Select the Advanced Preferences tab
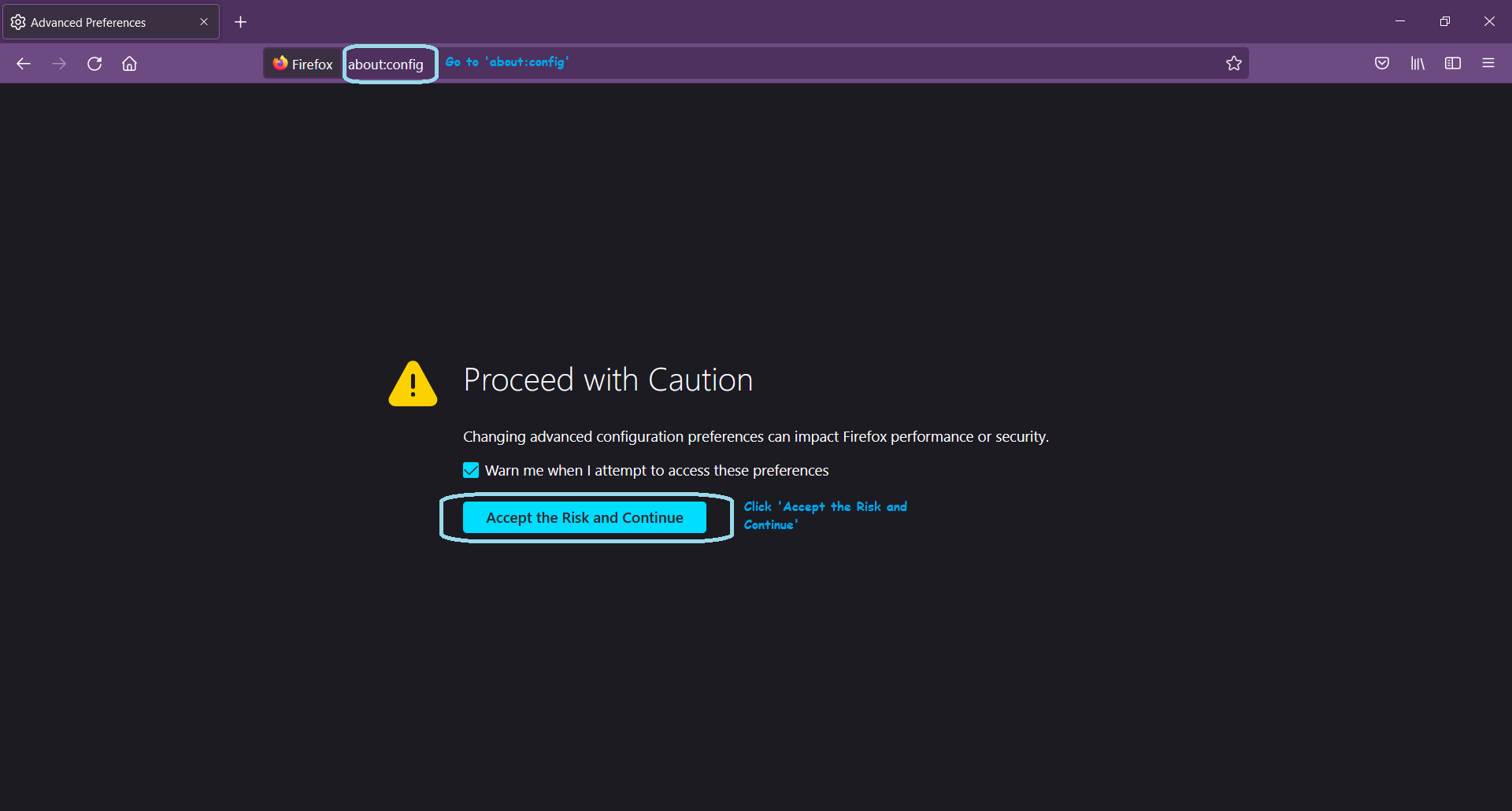 click(x=88, y=21)
